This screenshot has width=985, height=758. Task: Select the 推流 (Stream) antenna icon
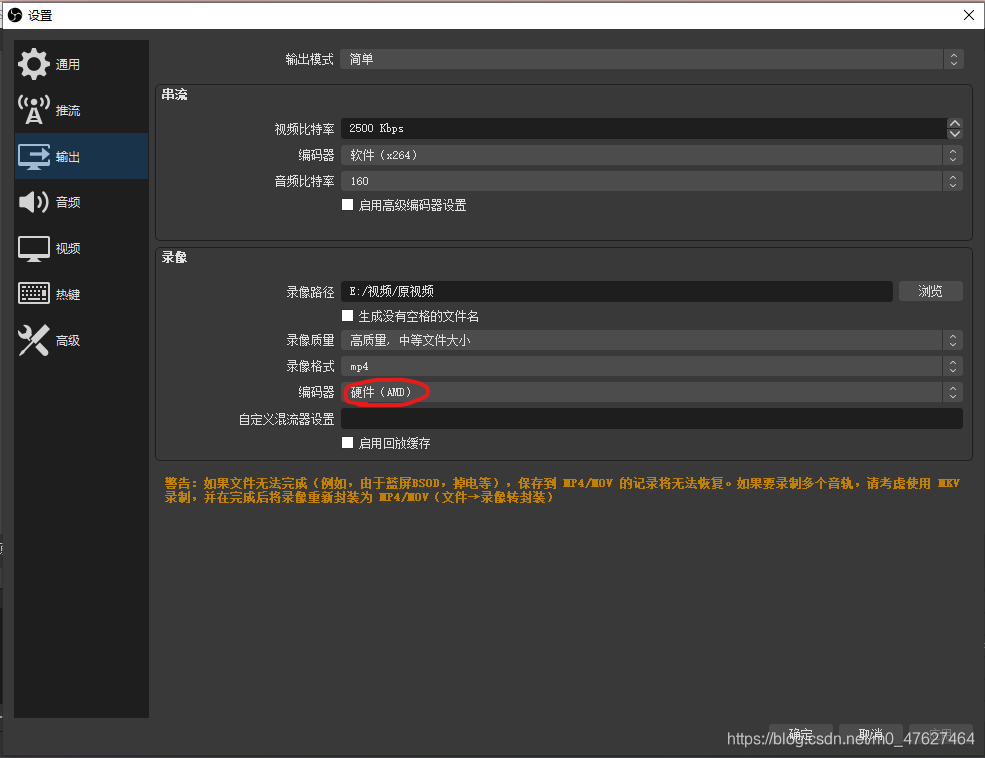point(33,110)
